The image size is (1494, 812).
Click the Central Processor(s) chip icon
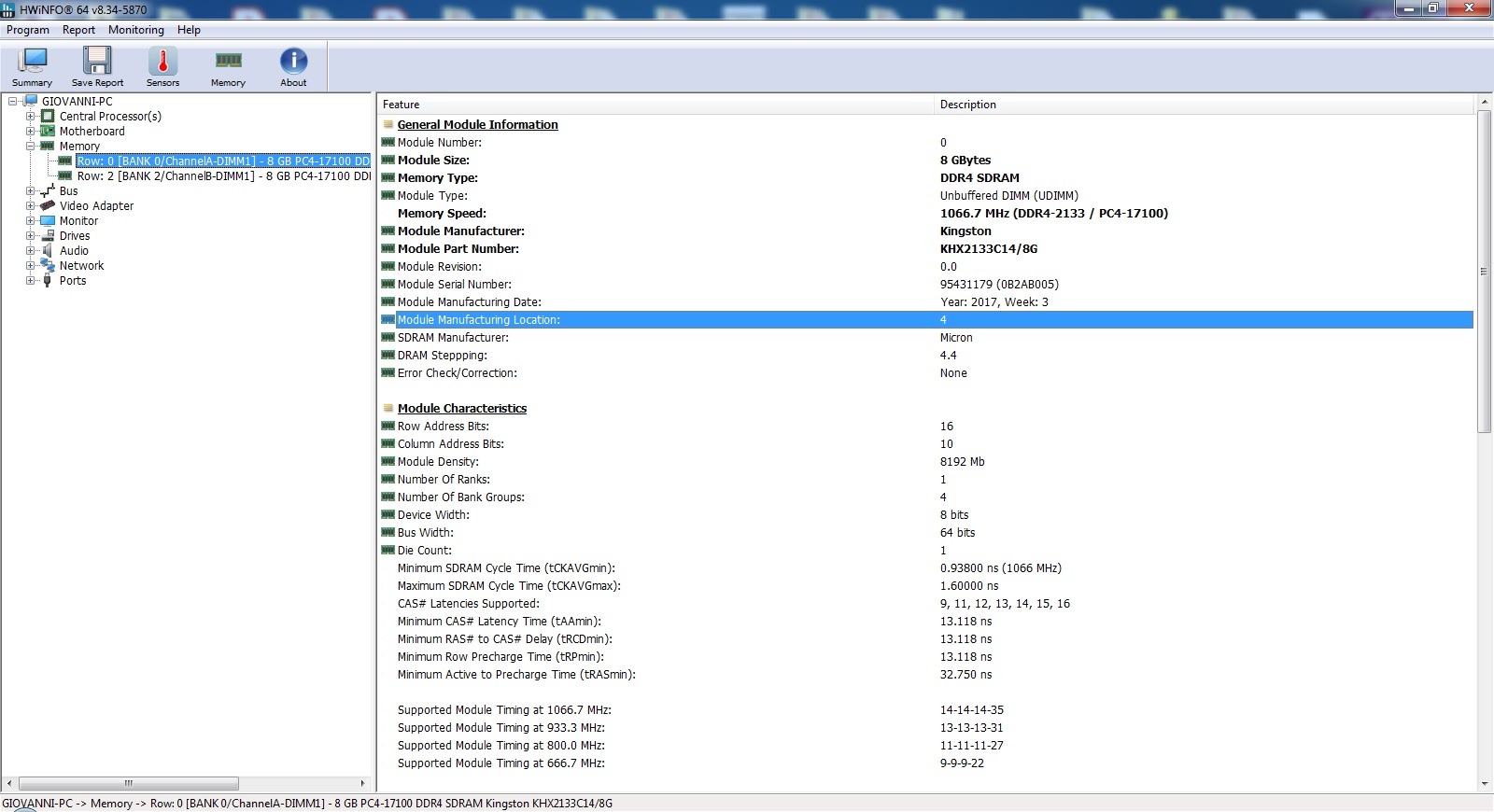coord(48,116)
